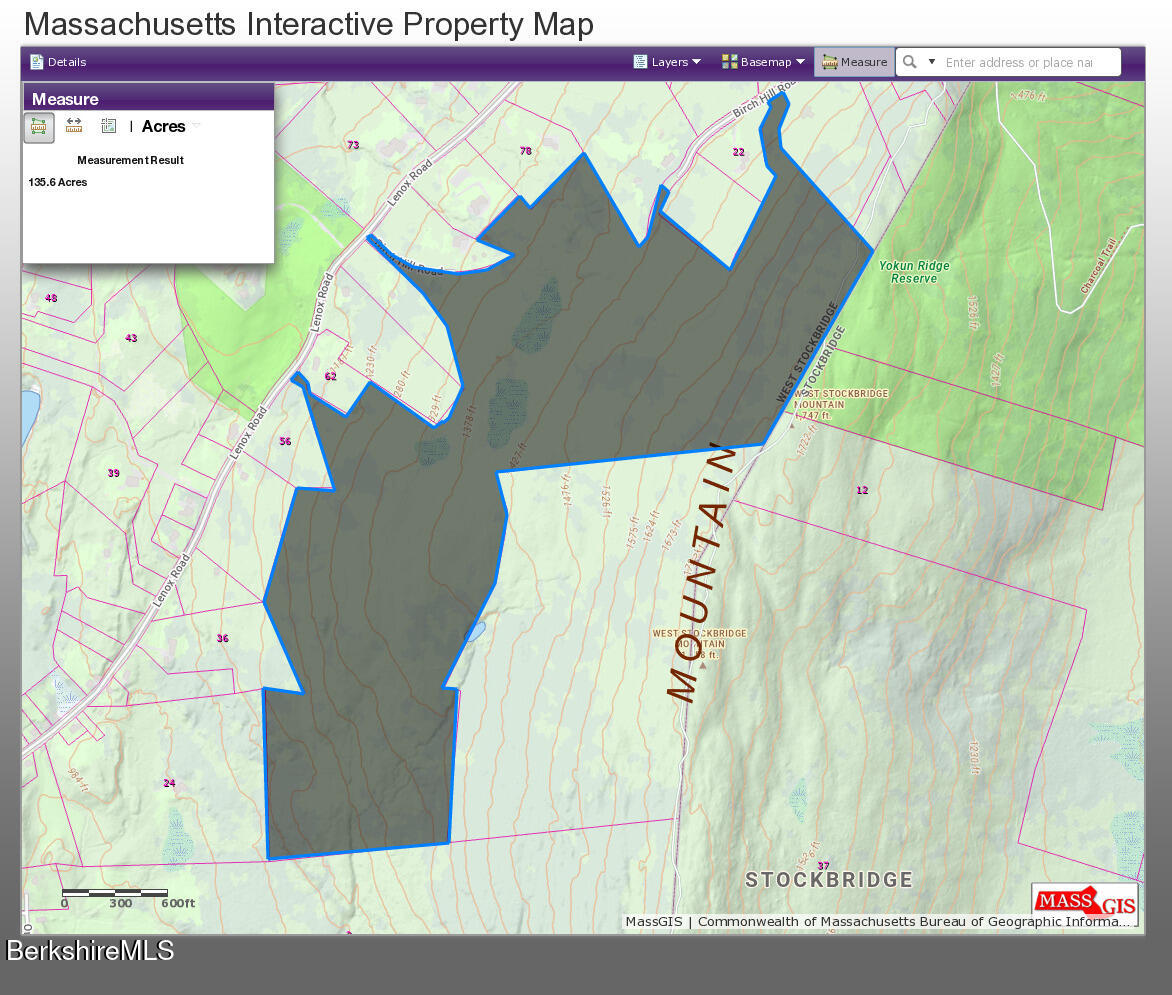
Task: Click the MassGIS logo
Action: coord(1085,902)
